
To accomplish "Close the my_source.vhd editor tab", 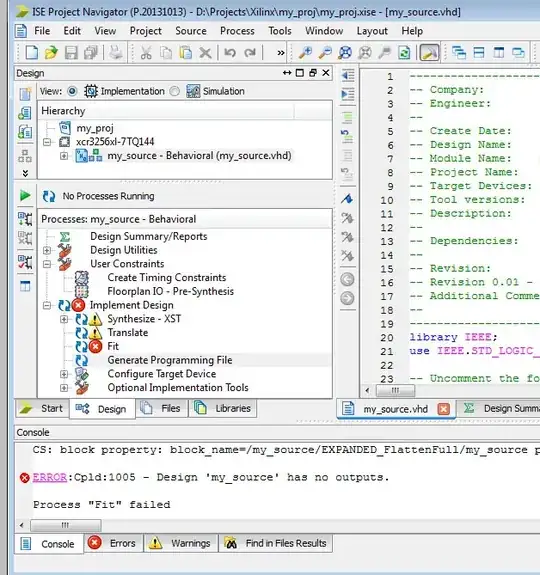I will coord(444,409).
